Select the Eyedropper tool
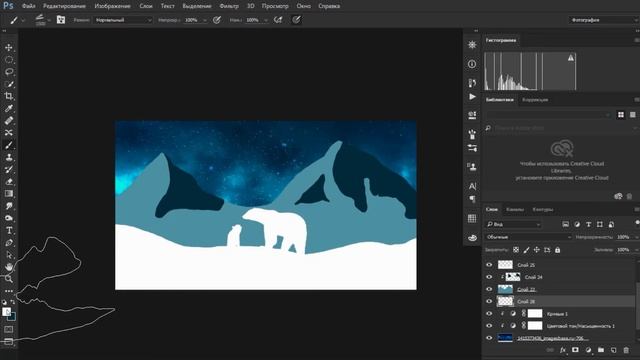640x360 pixels. tap(9, 109)
